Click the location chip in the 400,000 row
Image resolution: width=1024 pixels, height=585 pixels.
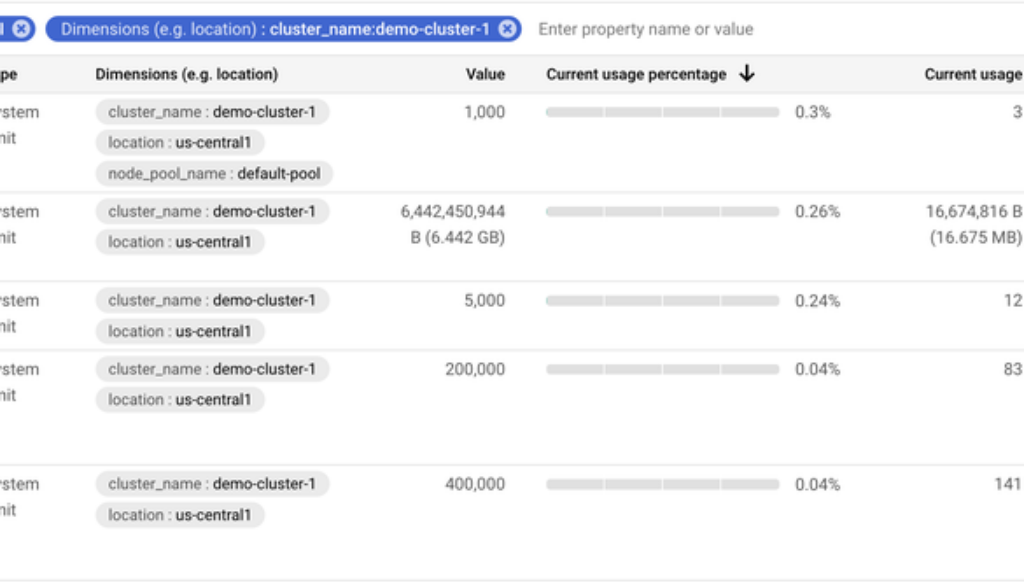coord(180,515)
